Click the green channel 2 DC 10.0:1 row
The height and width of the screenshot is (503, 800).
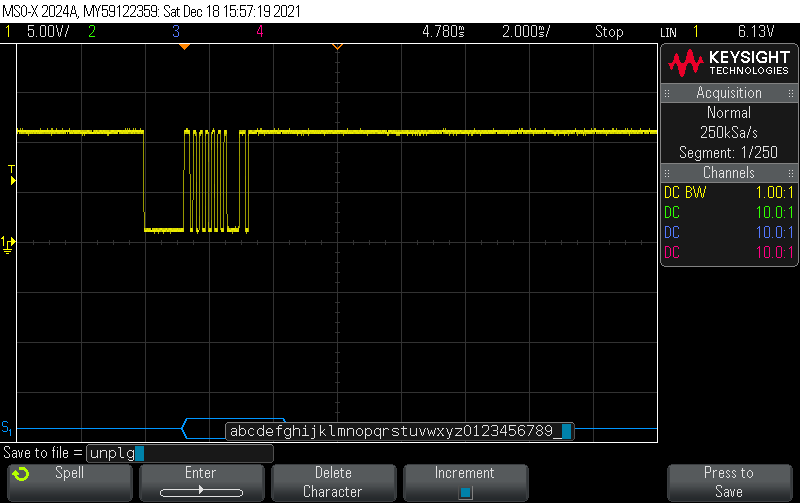(729, 213)
